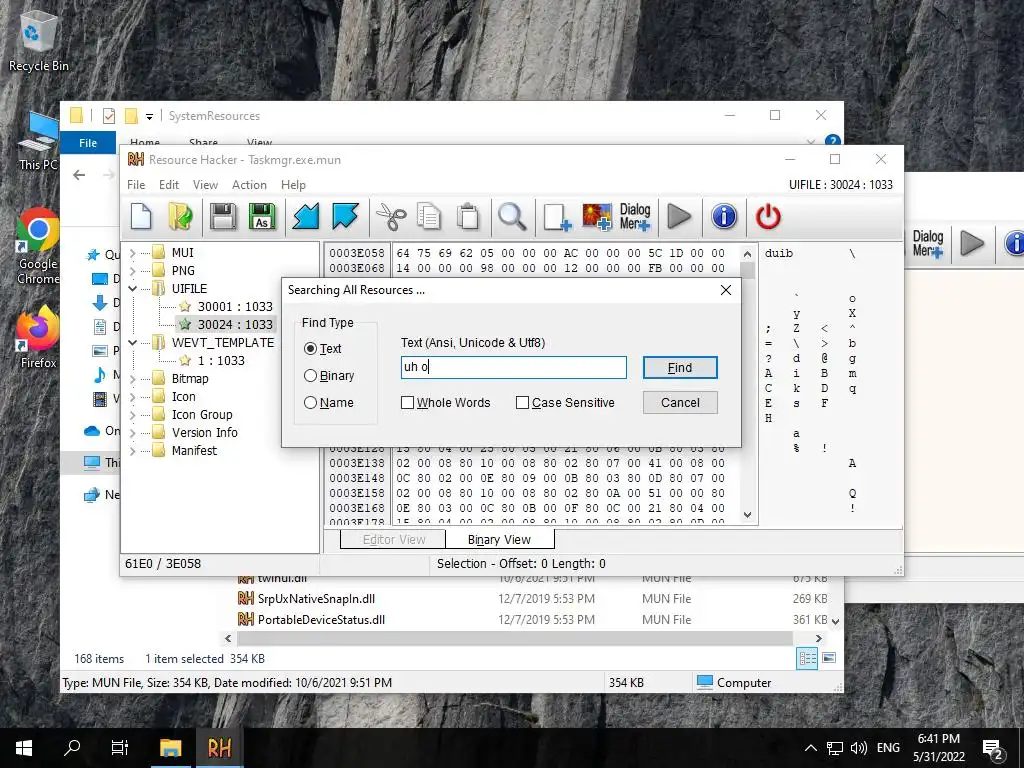The image size is (1024, 768).
Task: Expand the MUI tree folder
Action: coord(133,253)
